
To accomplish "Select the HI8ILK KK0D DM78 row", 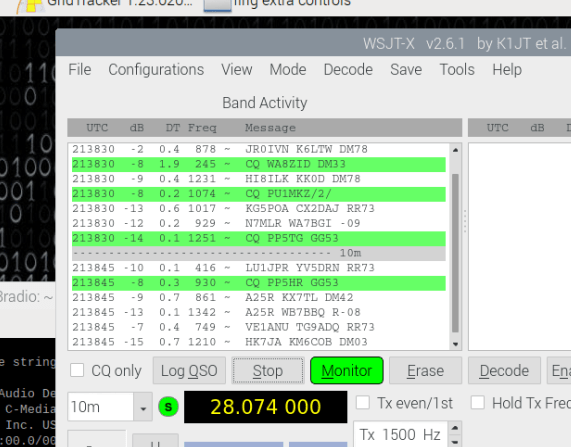I will (x=259, y=179).
